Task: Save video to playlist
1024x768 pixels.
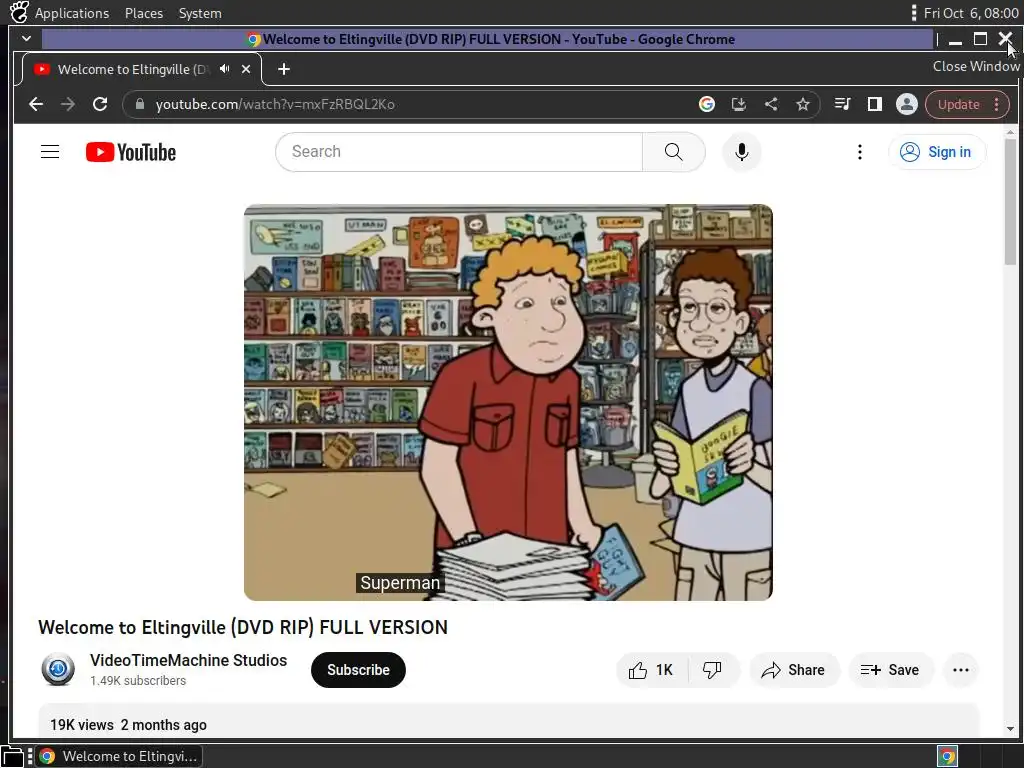Action: click(x=890, y=670)
